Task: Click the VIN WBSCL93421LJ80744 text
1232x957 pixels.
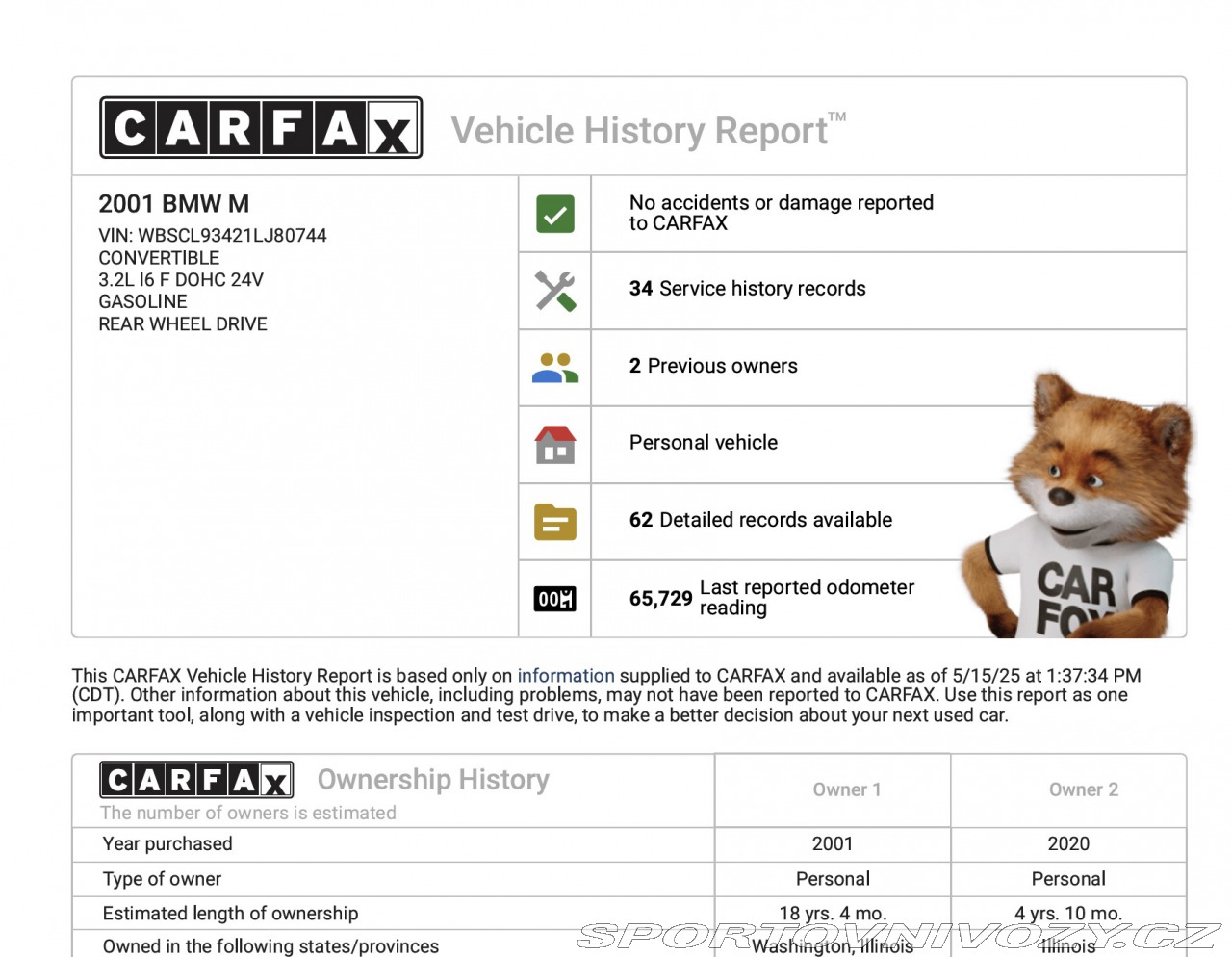Action: 213,236
